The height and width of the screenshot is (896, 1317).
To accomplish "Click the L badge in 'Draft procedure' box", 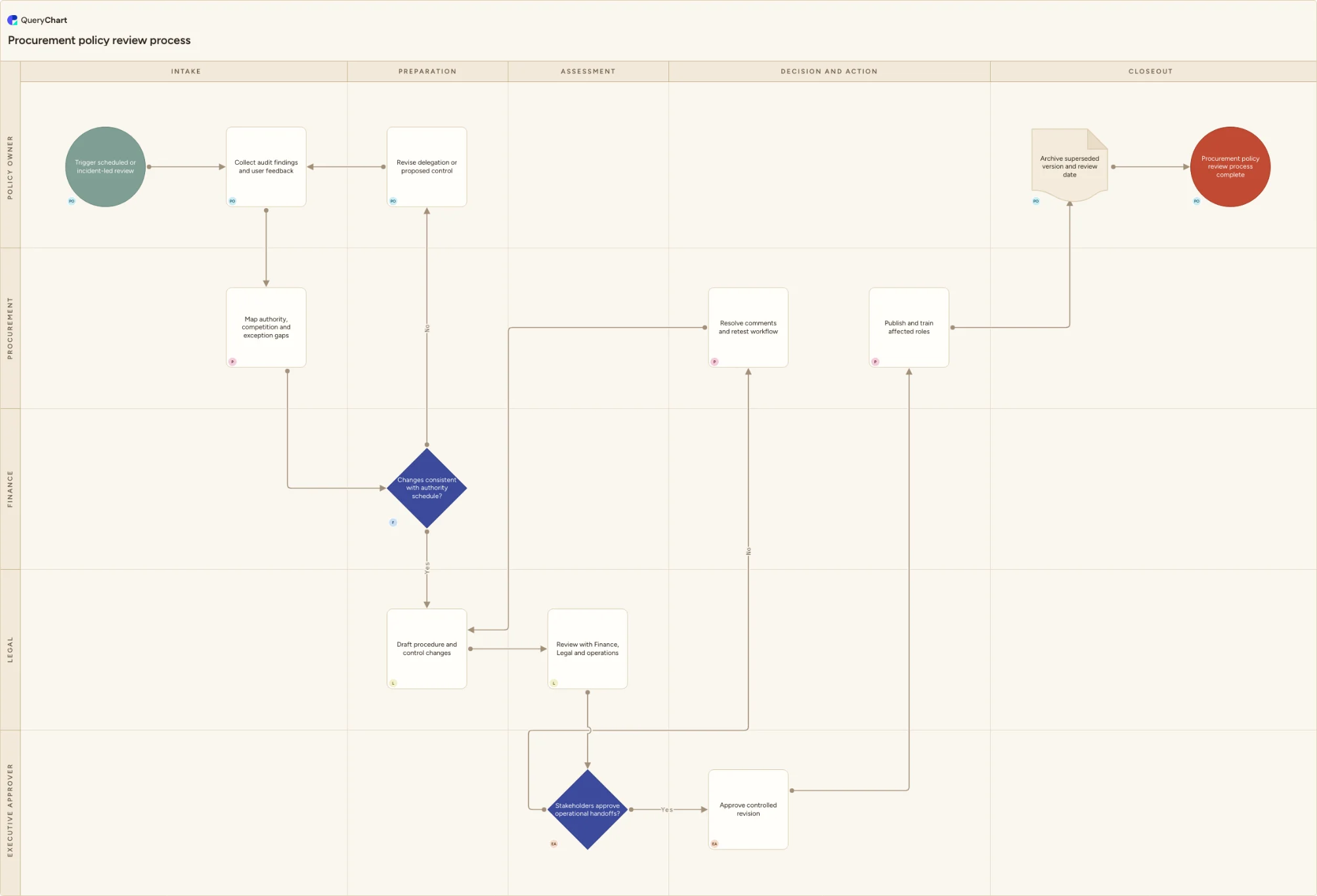I will [393, 683].
